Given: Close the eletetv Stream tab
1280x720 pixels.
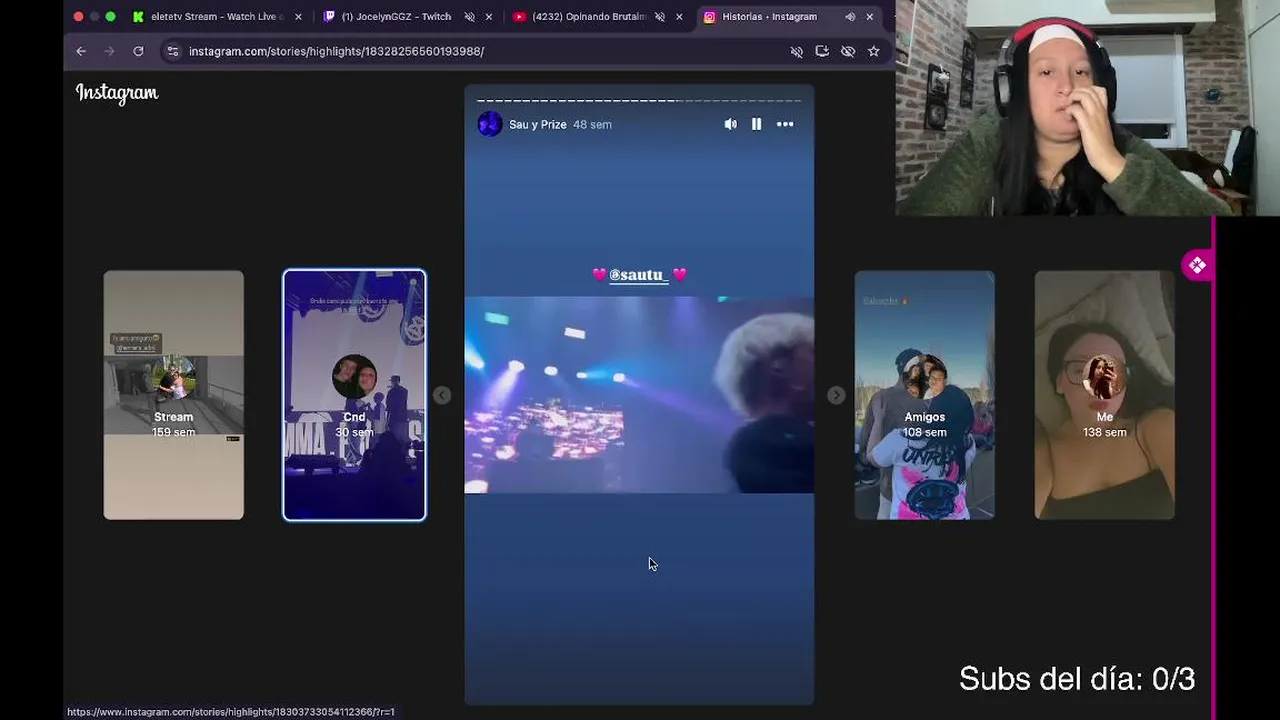Looking at the screenshot, I should (298, 17).
